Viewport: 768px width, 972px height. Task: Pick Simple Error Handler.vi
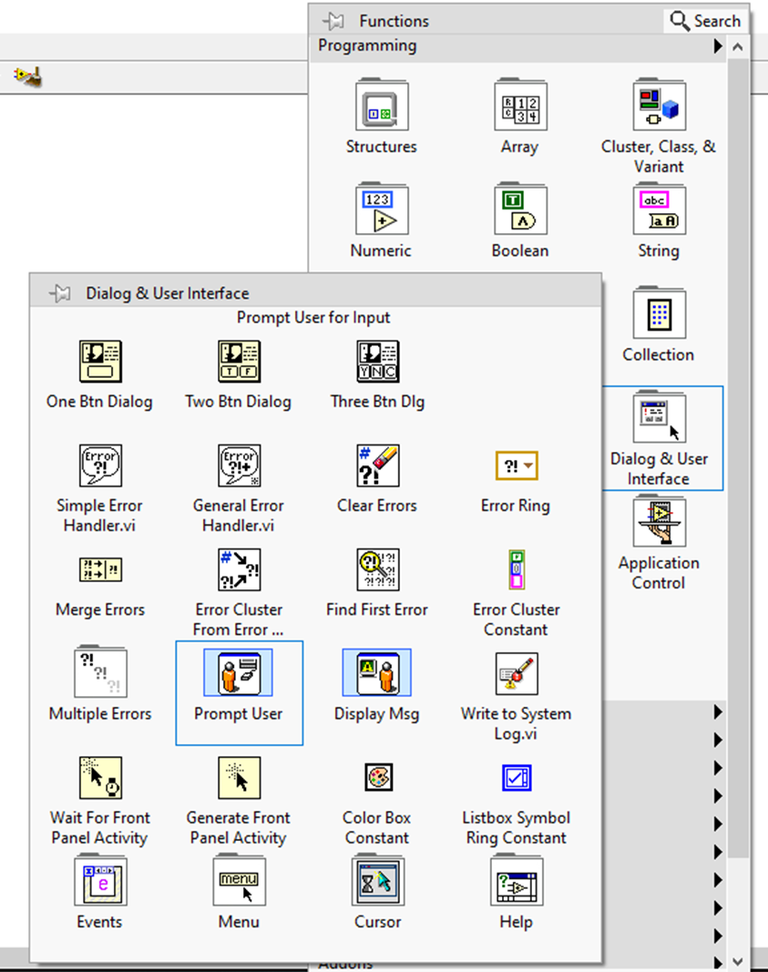100,466
